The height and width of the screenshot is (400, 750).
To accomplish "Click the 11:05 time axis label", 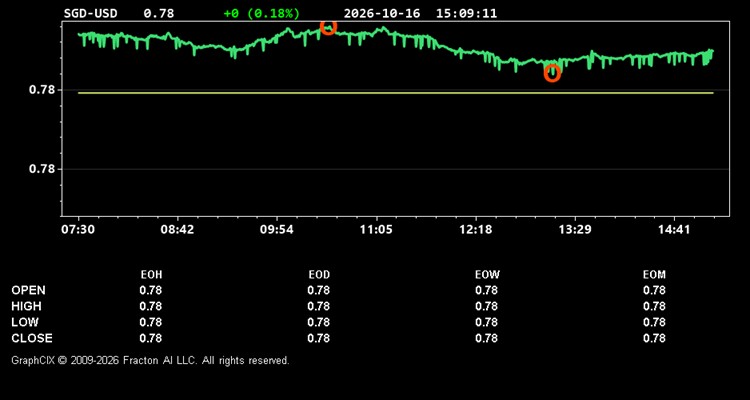I will coord(376,230).
